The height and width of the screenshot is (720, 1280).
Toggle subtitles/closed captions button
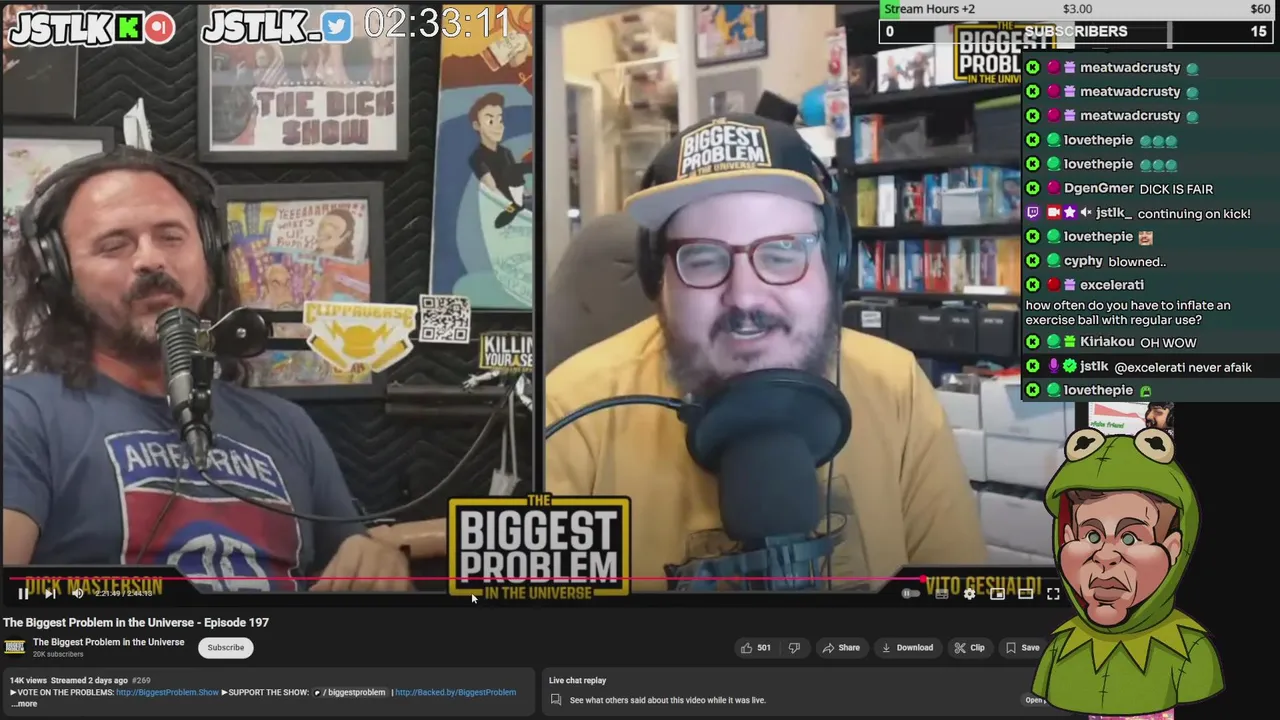coord(941,594)
